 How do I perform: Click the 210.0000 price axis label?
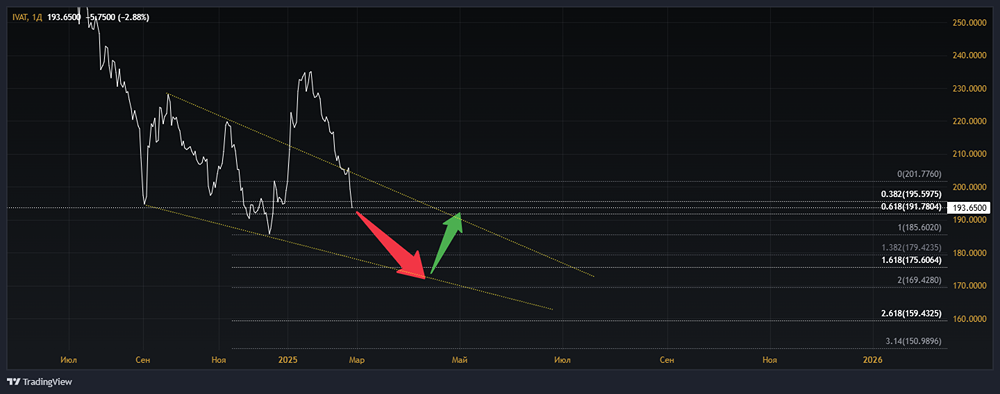[969, 154]
